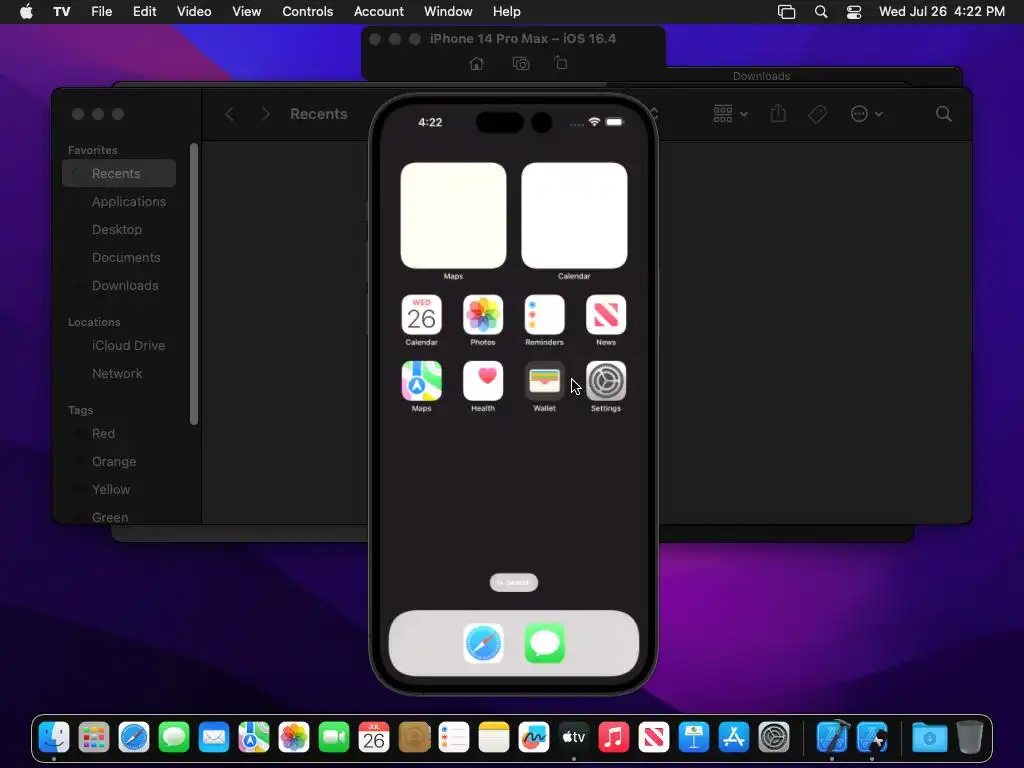
Task: Go forward in the Finder window
Action: [x=265, y=114]
